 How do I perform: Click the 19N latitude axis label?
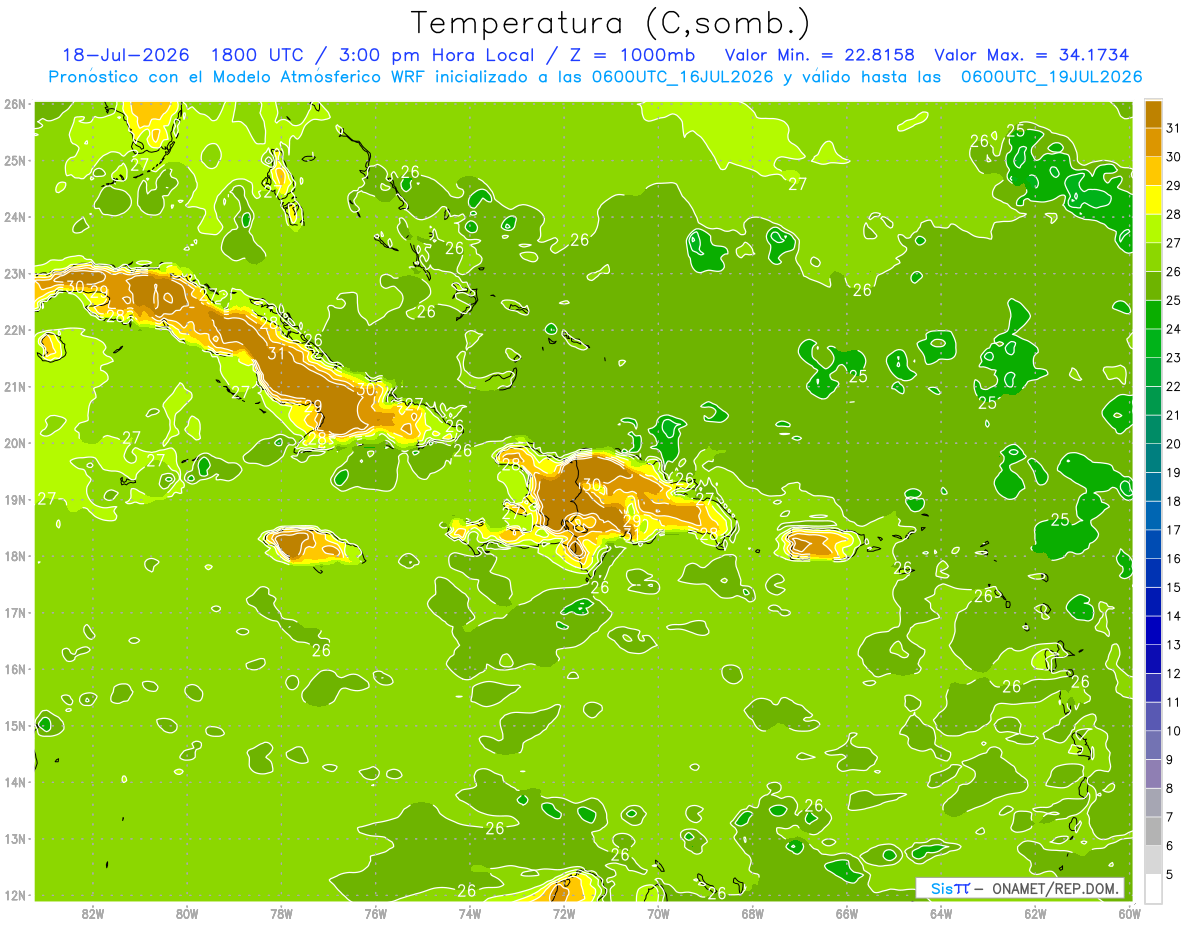(x=15, y=499)
